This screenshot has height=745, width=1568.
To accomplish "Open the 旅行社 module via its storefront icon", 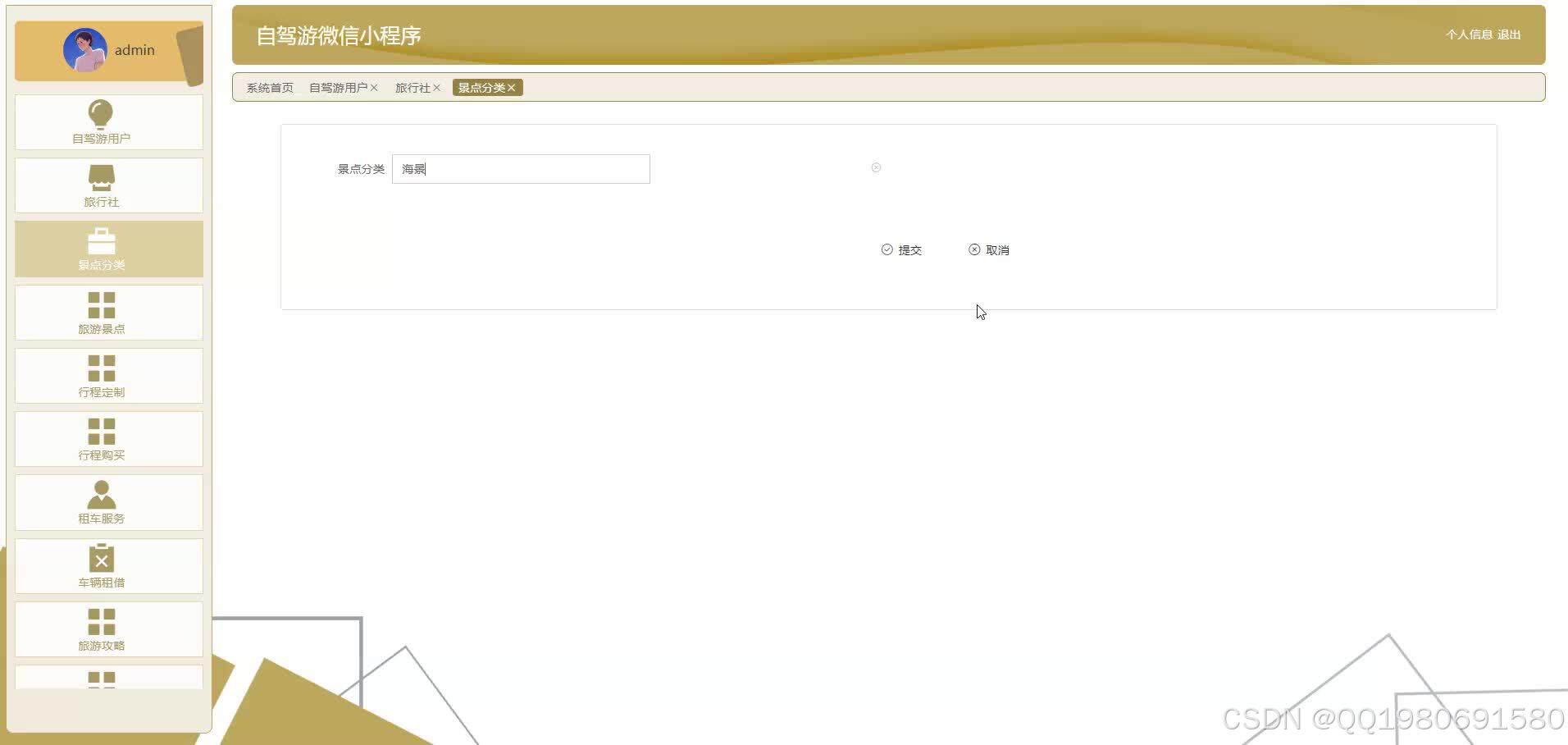I will [x=100, y=175].
